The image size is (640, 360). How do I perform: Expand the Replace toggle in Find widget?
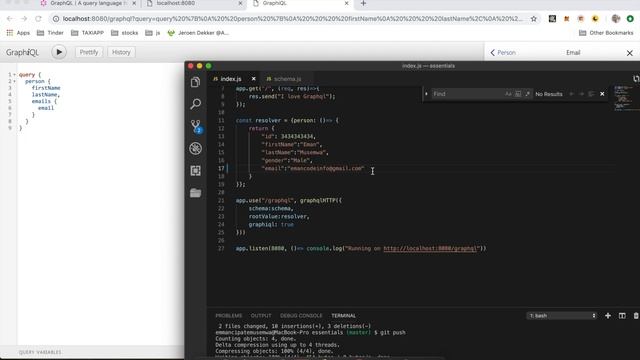427,94
